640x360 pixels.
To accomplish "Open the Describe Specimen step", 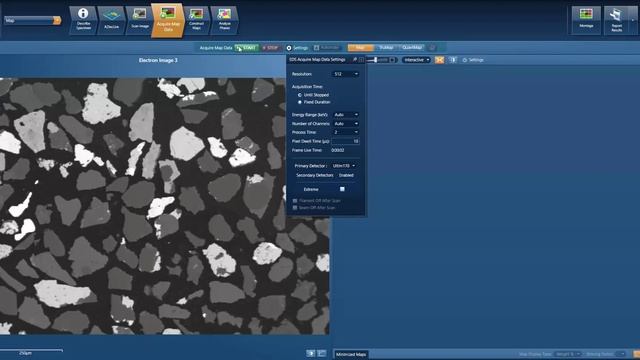I will tap(83, 20).
